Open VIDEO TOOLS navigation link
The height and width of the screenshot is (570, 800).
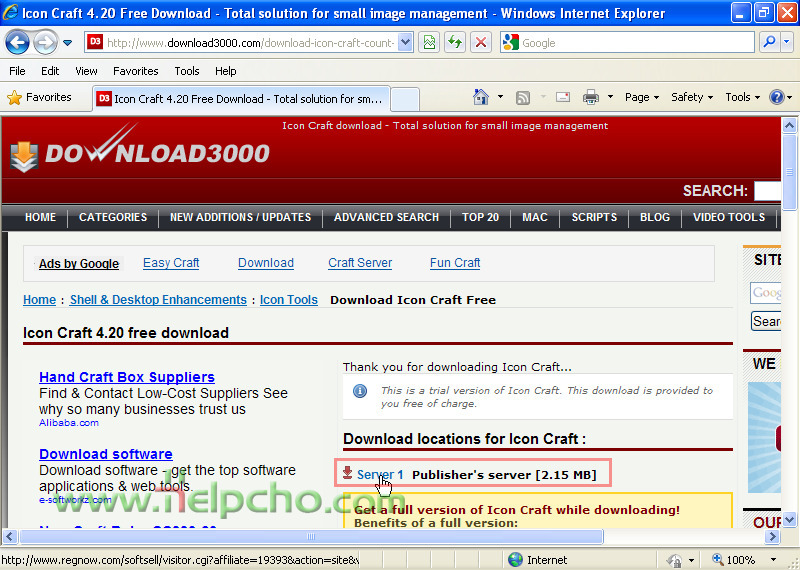tap(729, 217)
